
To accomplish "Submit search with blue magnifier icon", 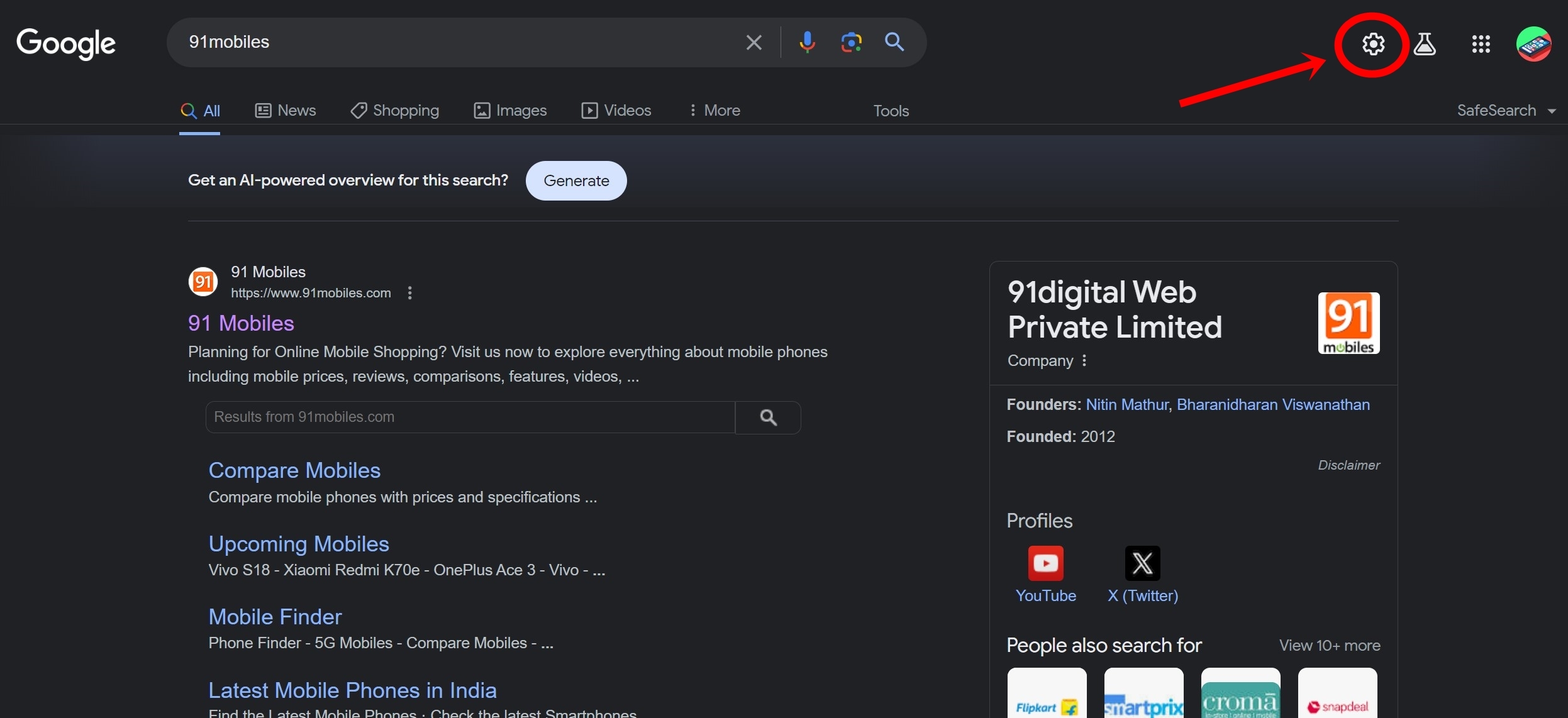I will (x=894, y=42).
